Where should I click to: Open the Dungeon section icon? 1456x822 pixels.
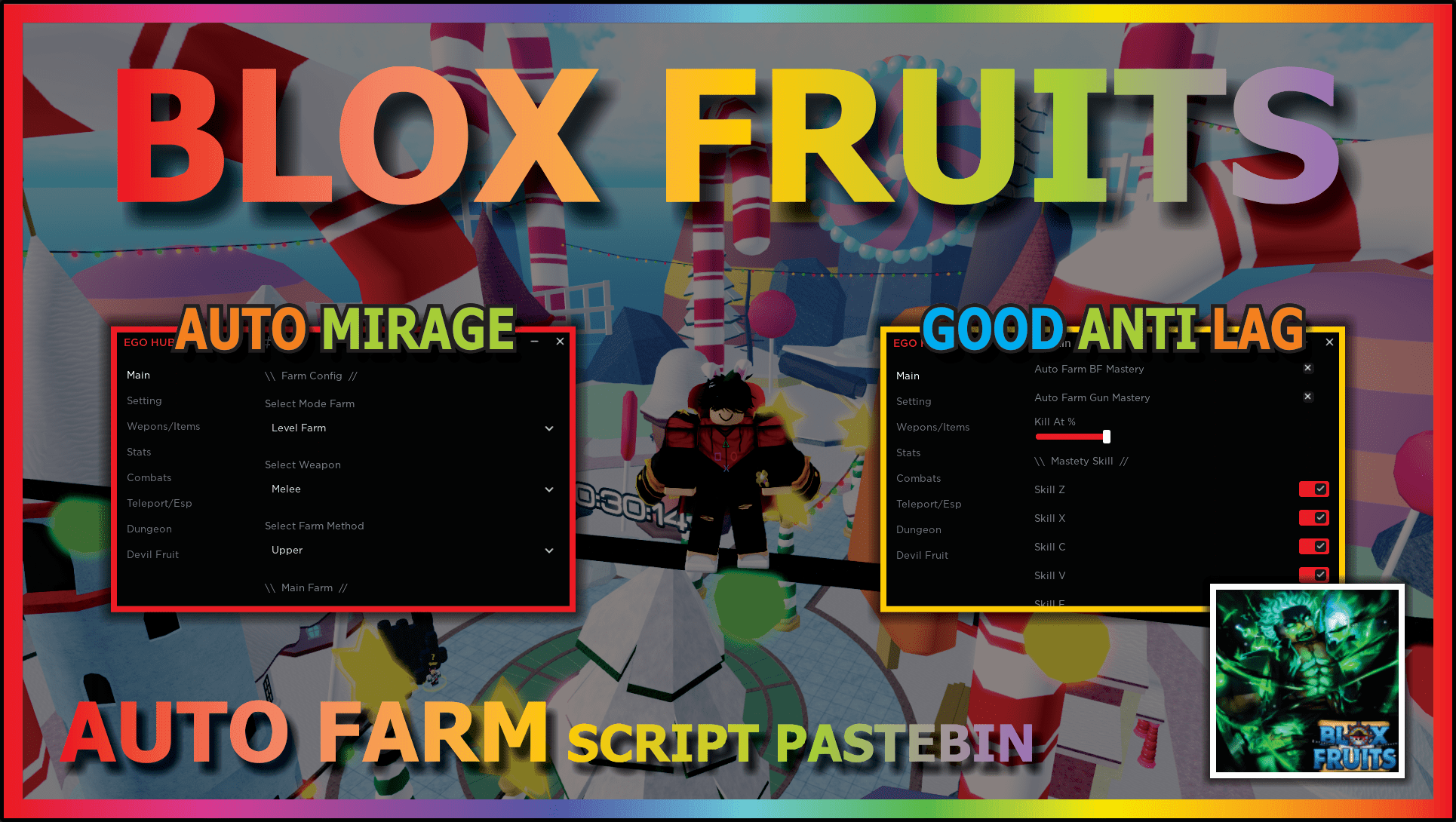pos(150,528)
